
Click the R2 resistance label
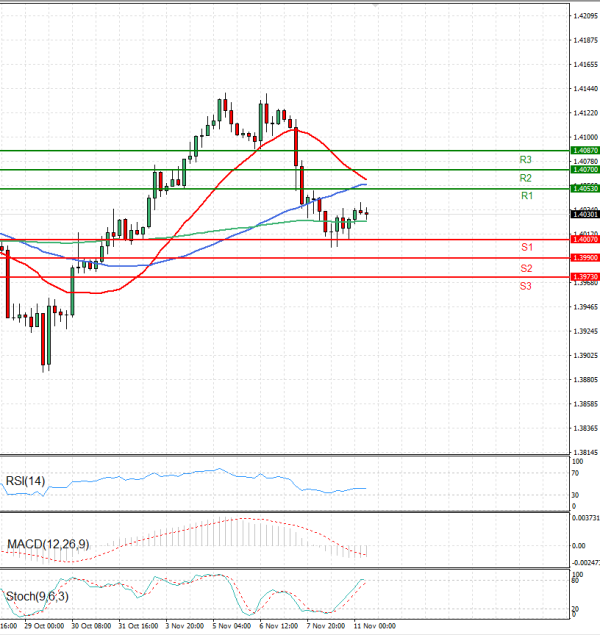tap(525, 178)
